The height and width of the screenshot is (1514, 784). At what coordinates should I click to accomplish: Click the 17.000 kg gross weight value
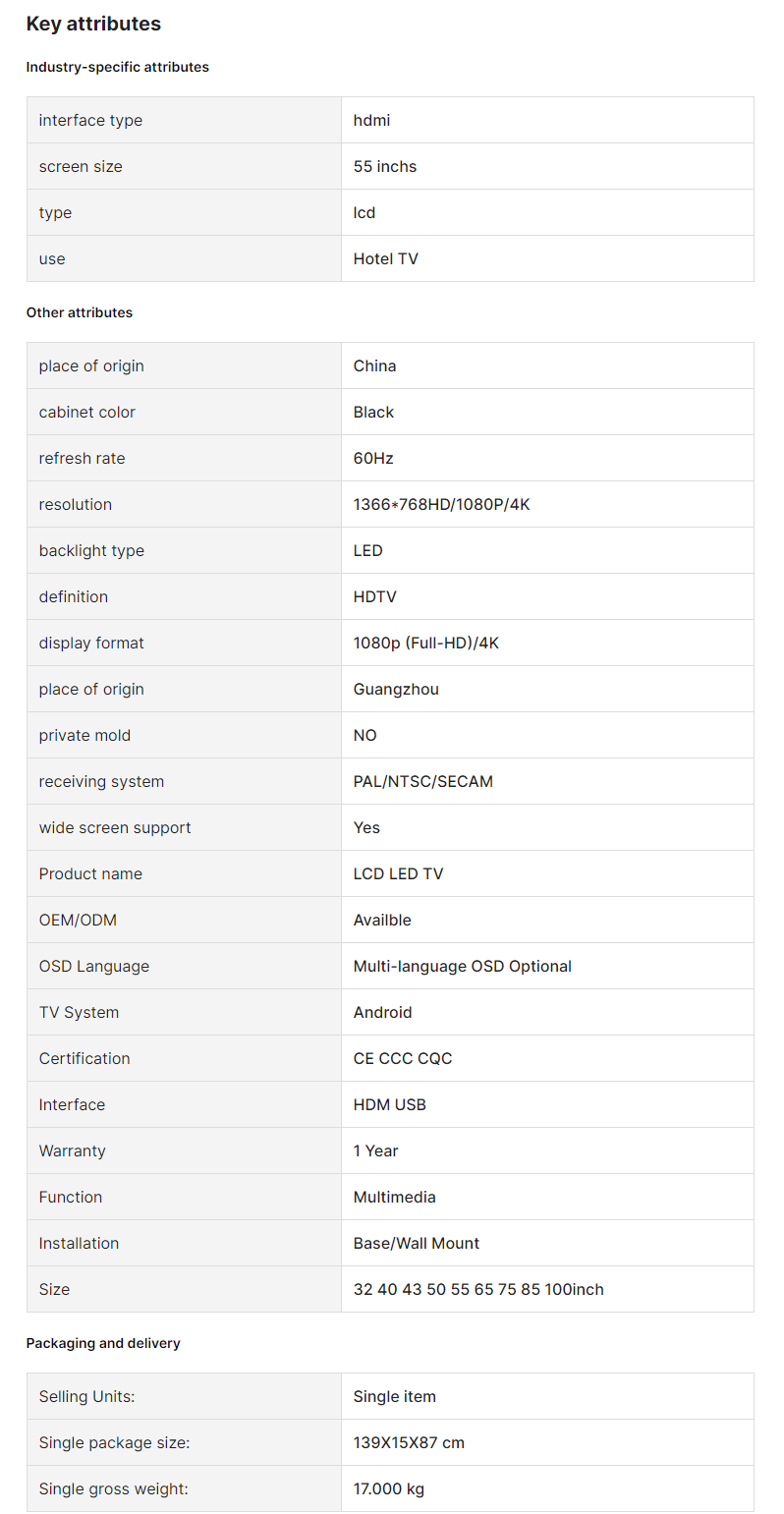point(389,1488)
